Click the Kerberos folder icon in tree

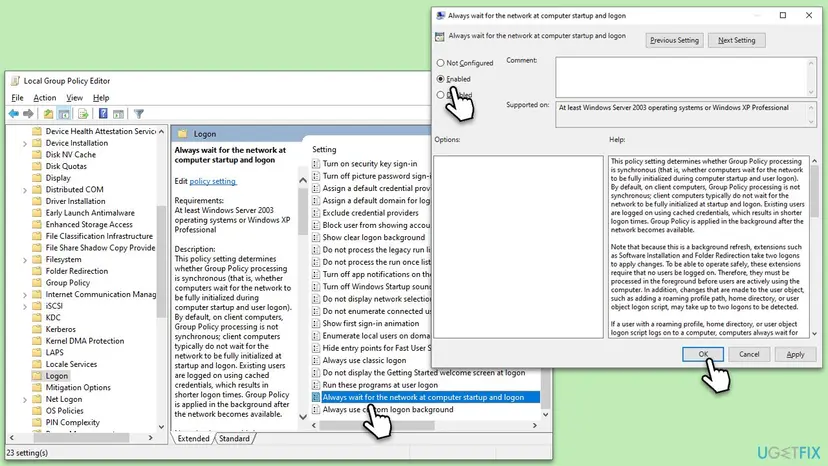tap(36, 329)
